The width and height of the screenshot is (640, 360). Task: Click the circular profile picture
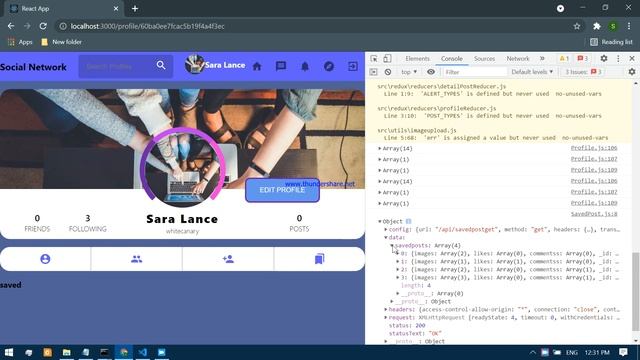(182, 168)
